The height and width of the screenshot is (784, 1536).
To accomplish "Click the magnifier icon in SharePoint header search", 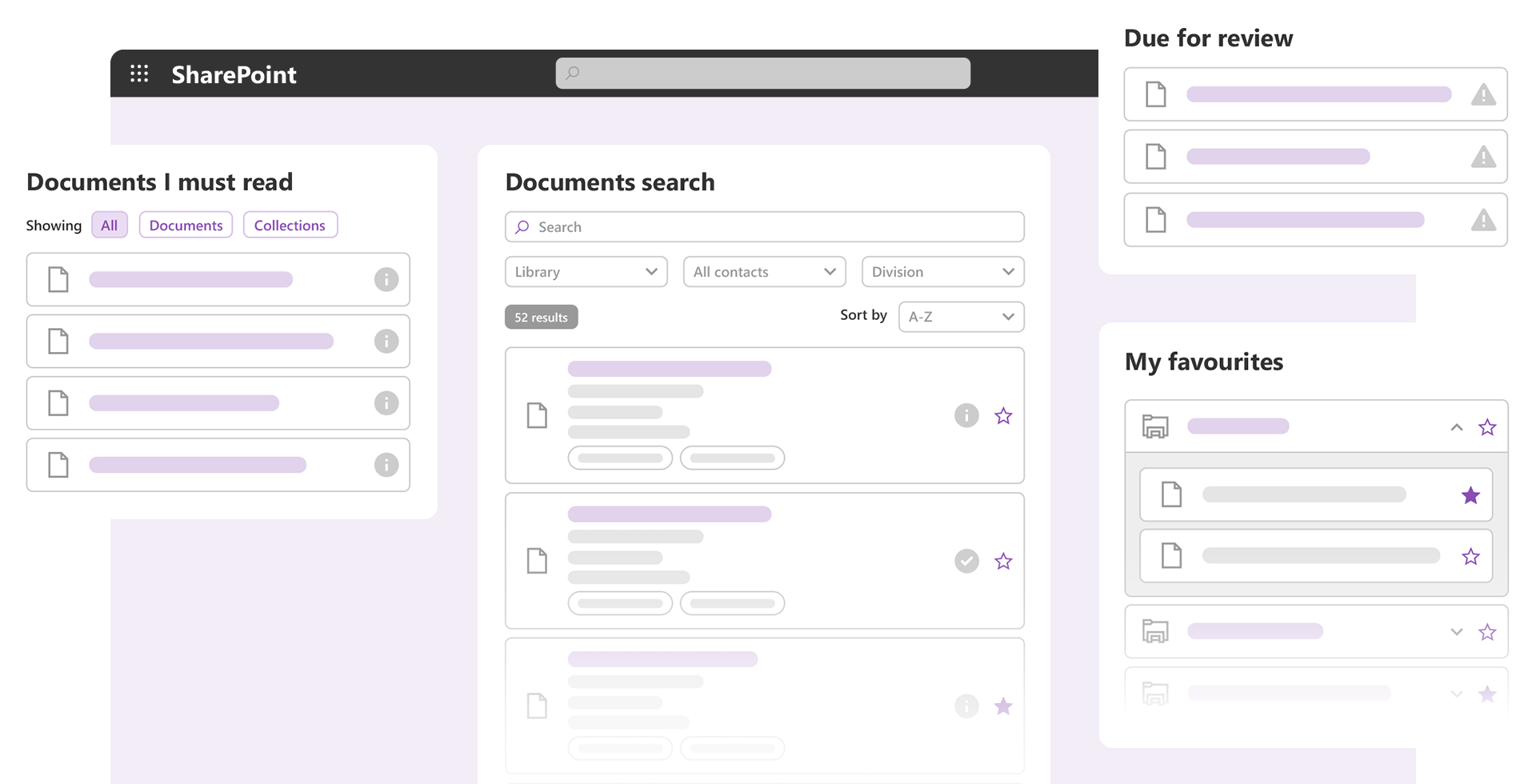I will (573, 73).
